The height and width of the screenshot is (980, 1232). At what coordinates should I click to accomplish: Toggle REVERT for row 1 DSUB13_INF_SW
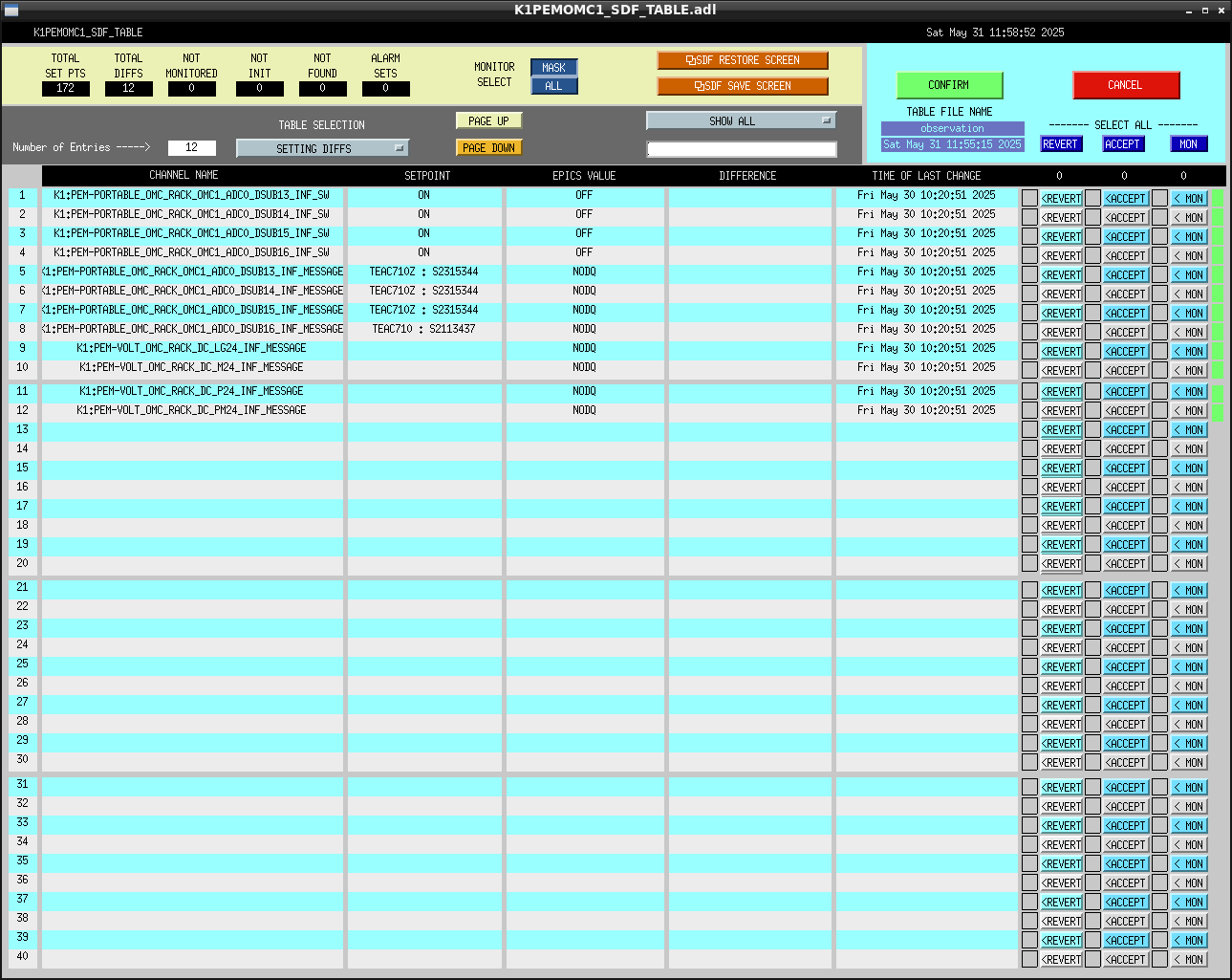[x=1062, y=199]
